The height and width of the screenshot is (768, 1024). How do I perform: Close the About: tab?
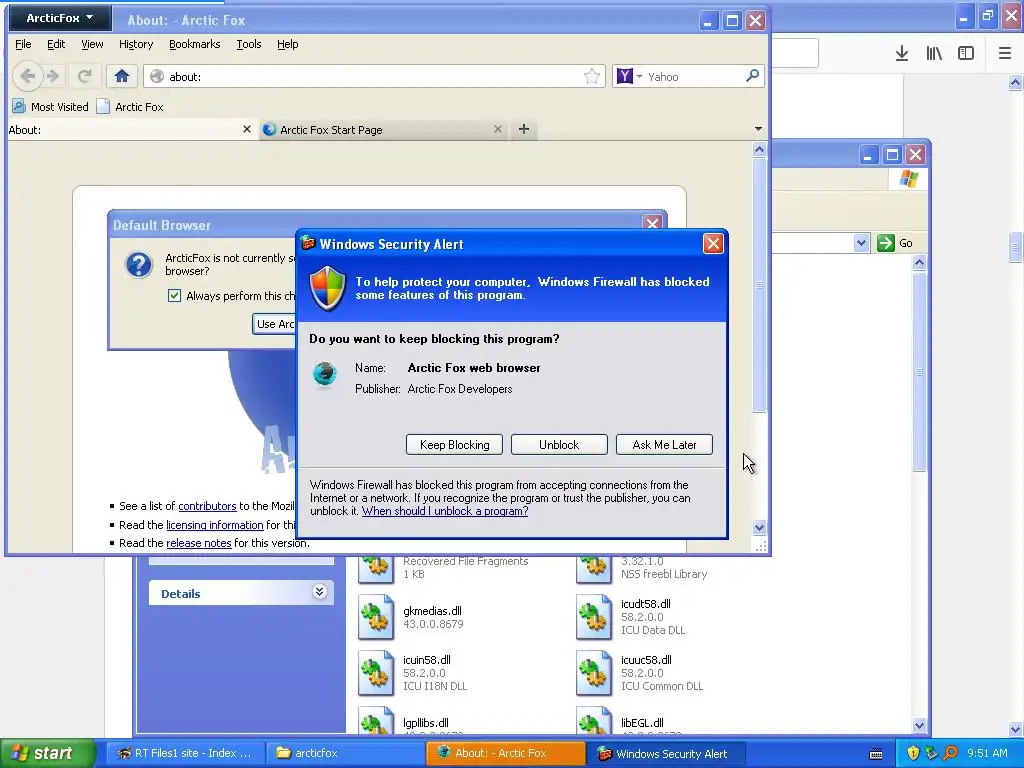tap(247, 129)
